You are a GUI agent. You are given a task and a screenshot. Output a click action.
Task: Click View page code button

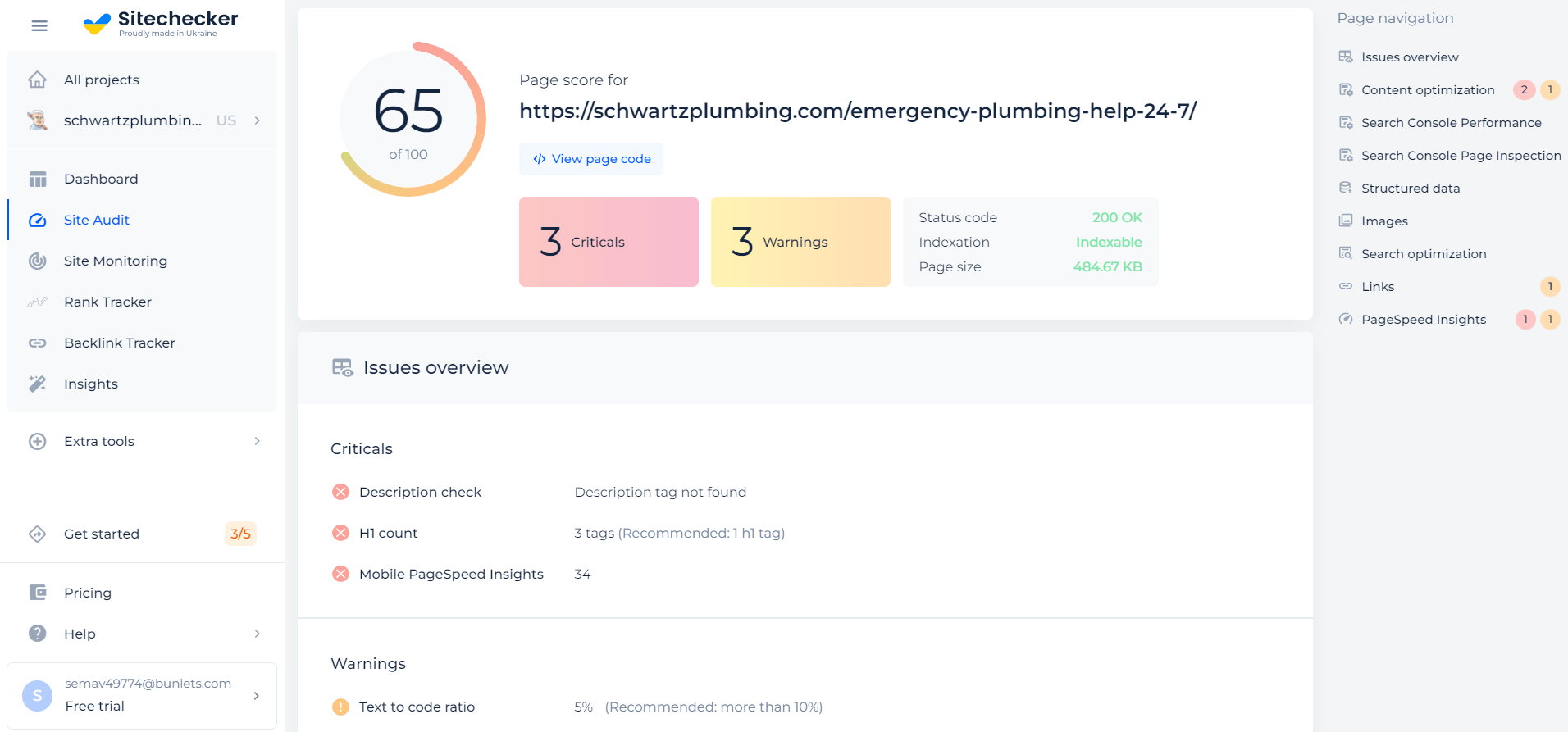[591, 159]
